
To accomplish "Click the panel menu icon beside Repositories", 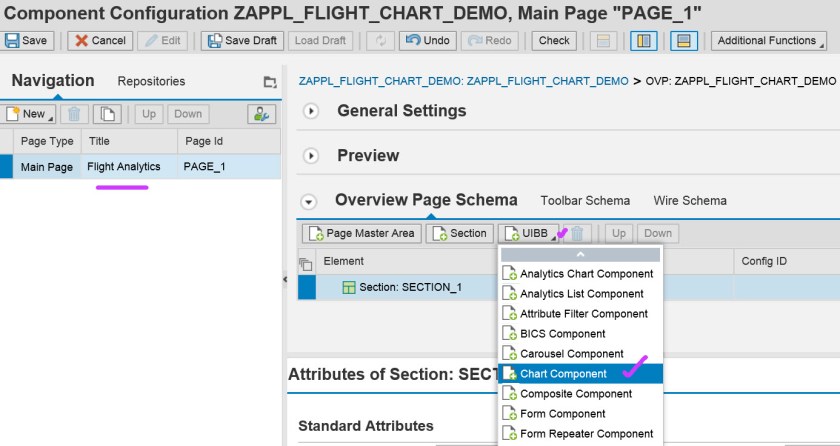I will click(x=269, y=82).
